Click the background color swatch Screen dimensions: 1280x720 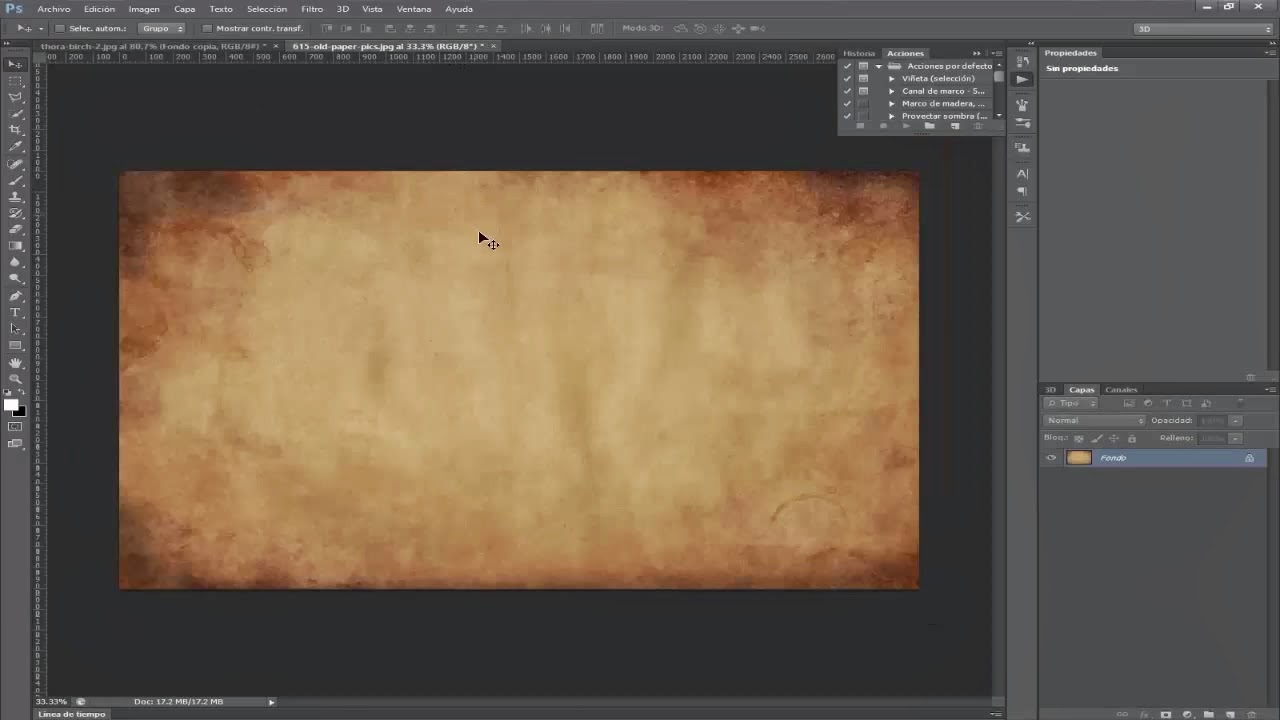[x=20, y=411]
